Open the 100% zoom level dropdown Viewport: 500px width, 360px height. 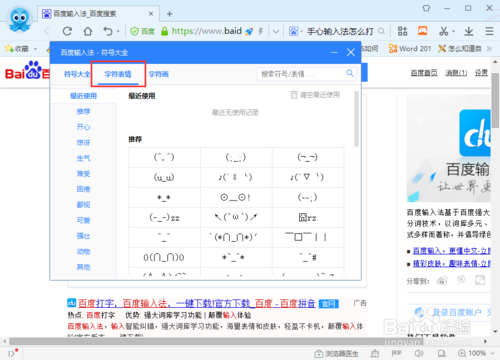(x=477, y=353)
